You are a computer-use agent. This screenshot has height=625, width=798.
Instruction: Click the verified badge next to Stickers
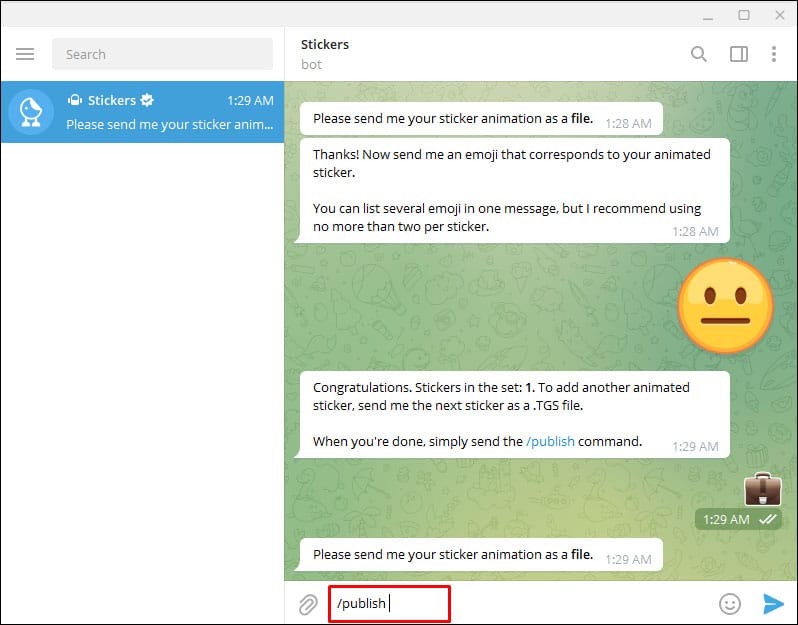click(x=147, y=100)
